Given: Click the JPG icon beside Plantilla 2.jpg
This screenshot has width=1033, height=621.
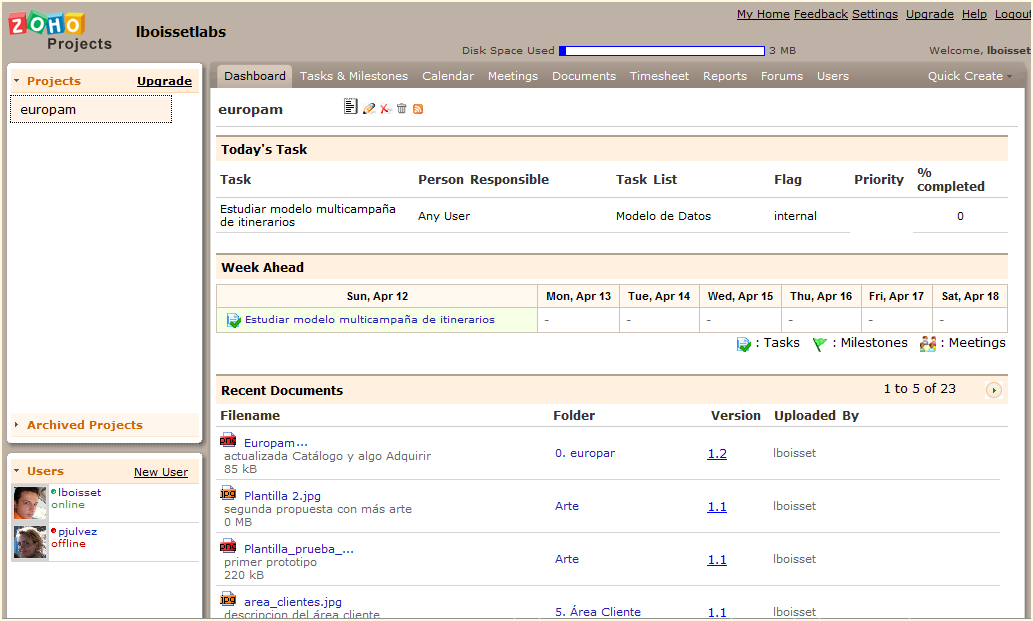Looking at the screenshot, I should click(x=228, y=494).
